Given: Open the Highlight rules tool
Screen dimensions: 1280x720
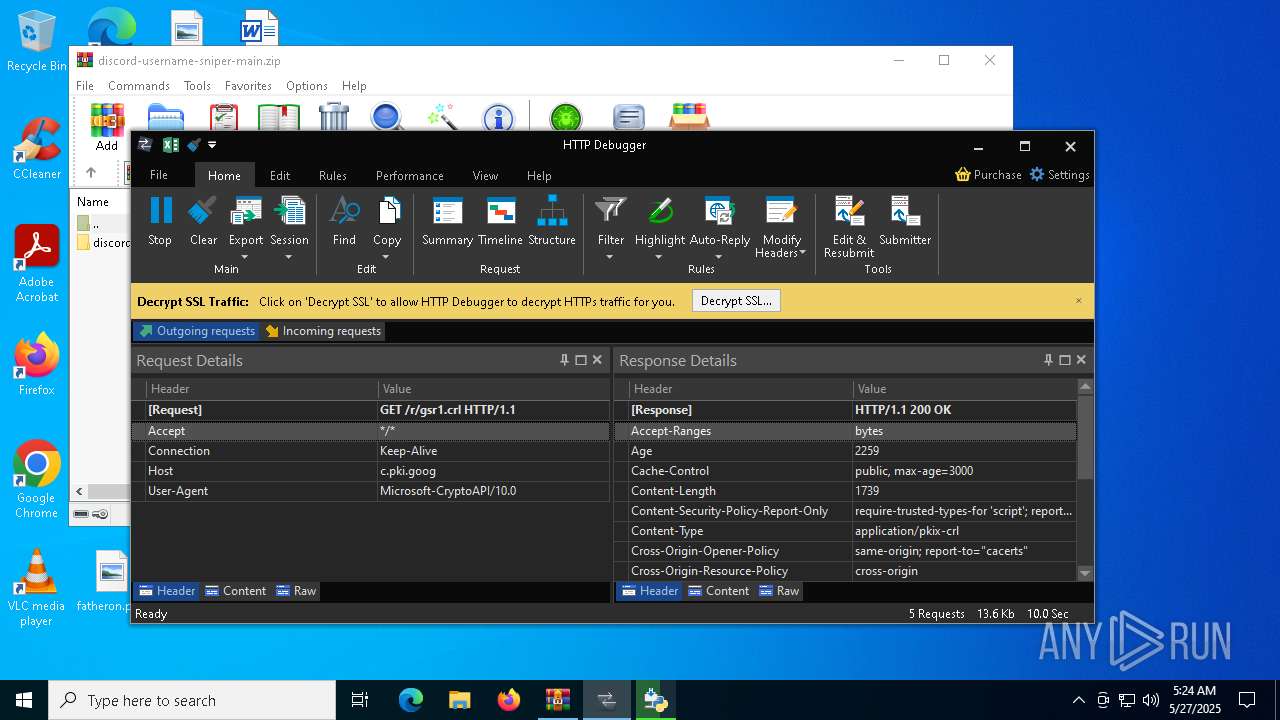Looking at the screenshot, I should 660,221.
